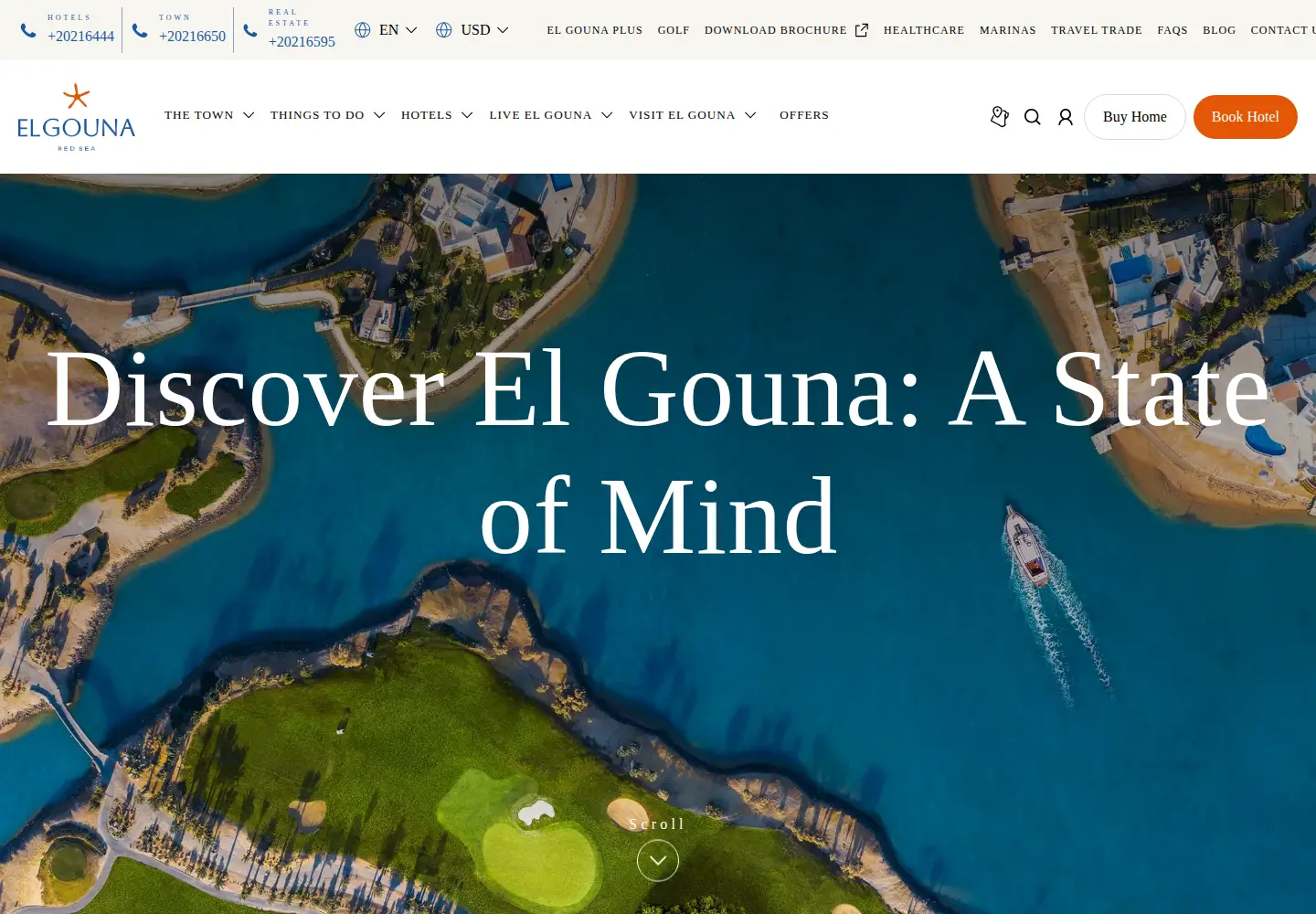1316x914 pixels.
Task: Open Hotels main menu item
Action: point(427,115)
